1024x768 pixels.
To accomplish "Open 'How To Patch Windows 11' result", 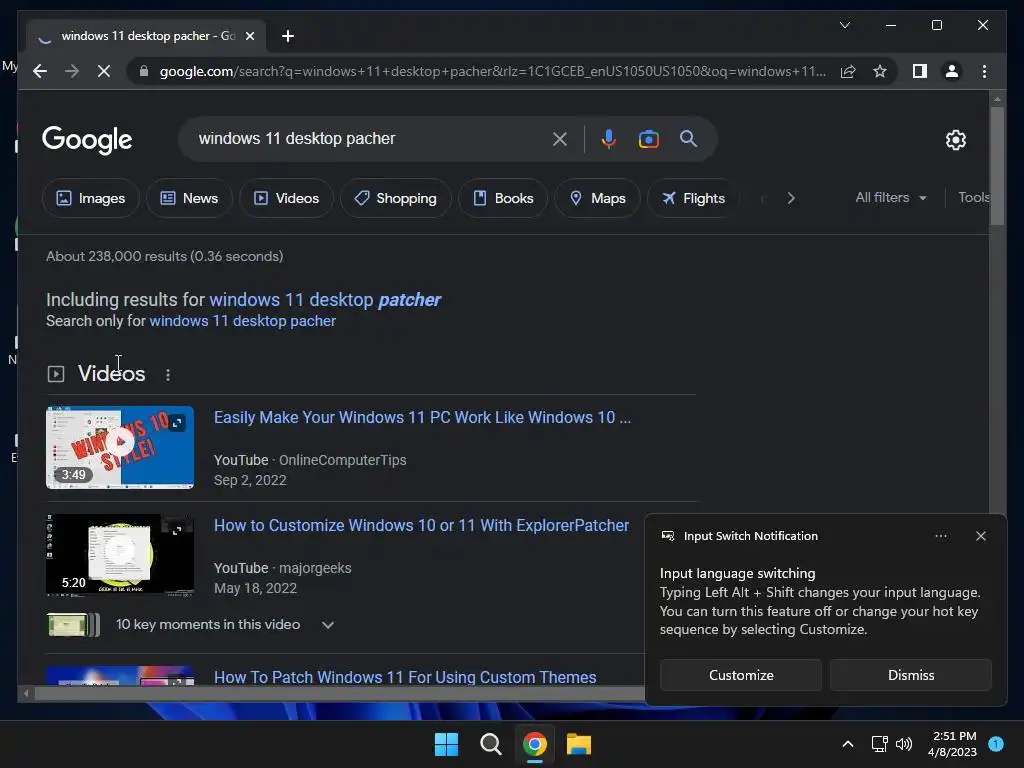I will tap(405, 677).
